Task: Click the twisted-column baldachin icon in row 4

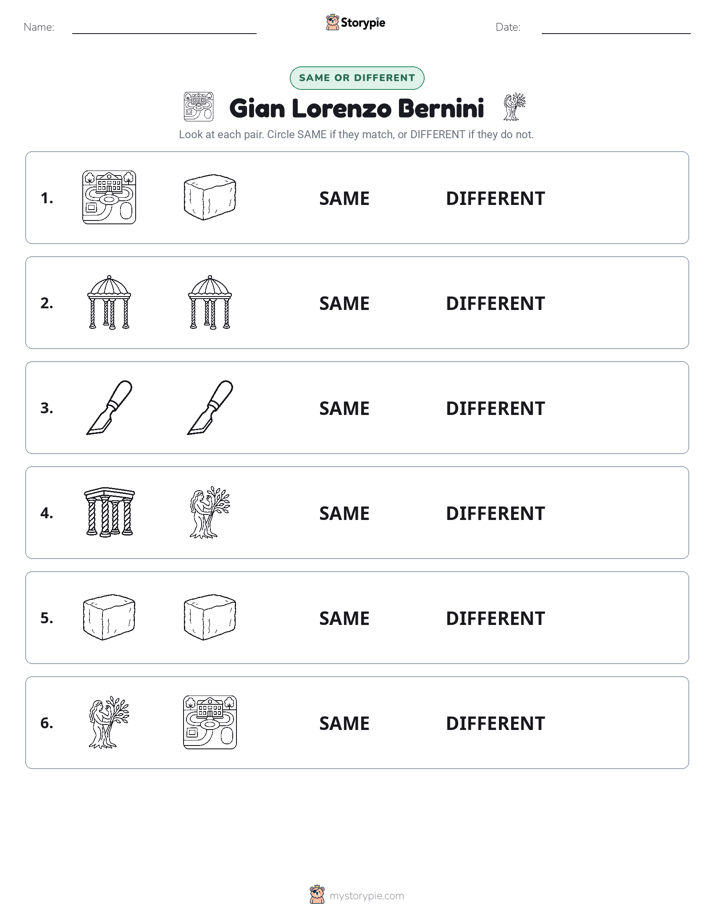Action: 109,512
